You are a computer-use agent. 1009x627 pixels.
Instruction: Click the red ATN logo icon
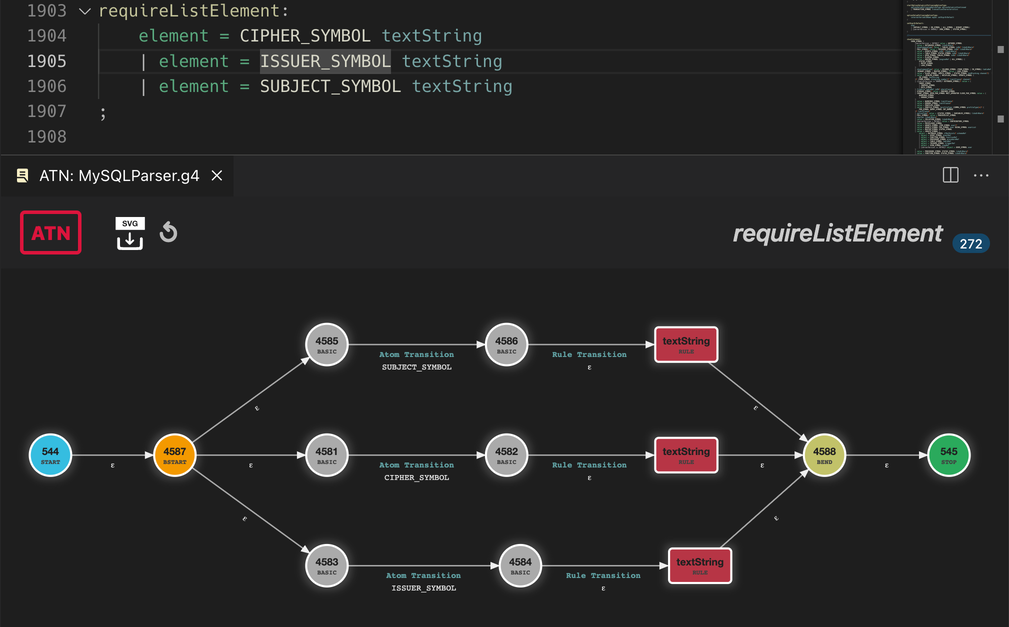pos(51,233)
